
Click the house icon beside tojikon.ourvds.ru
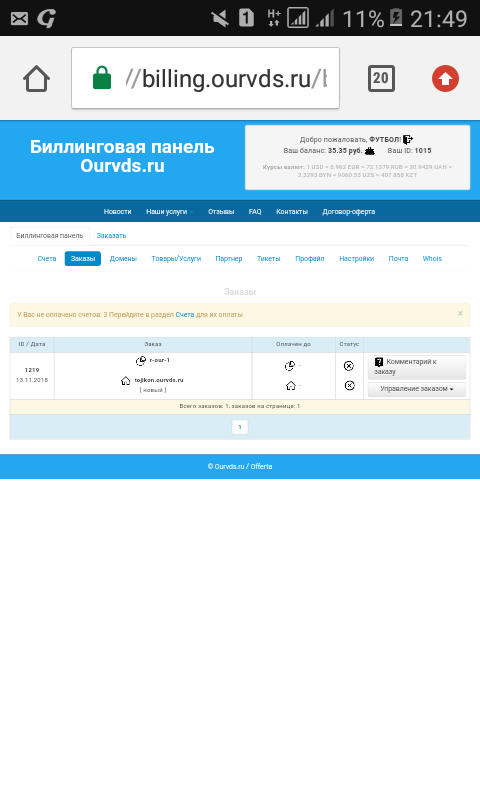[125, 381]
